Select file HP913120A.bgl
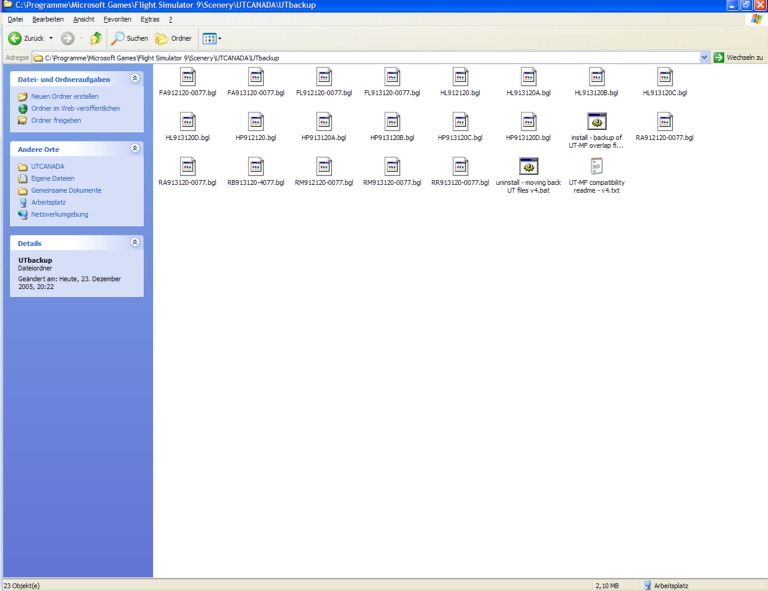The image size is (768, 591). coord(324,127)
